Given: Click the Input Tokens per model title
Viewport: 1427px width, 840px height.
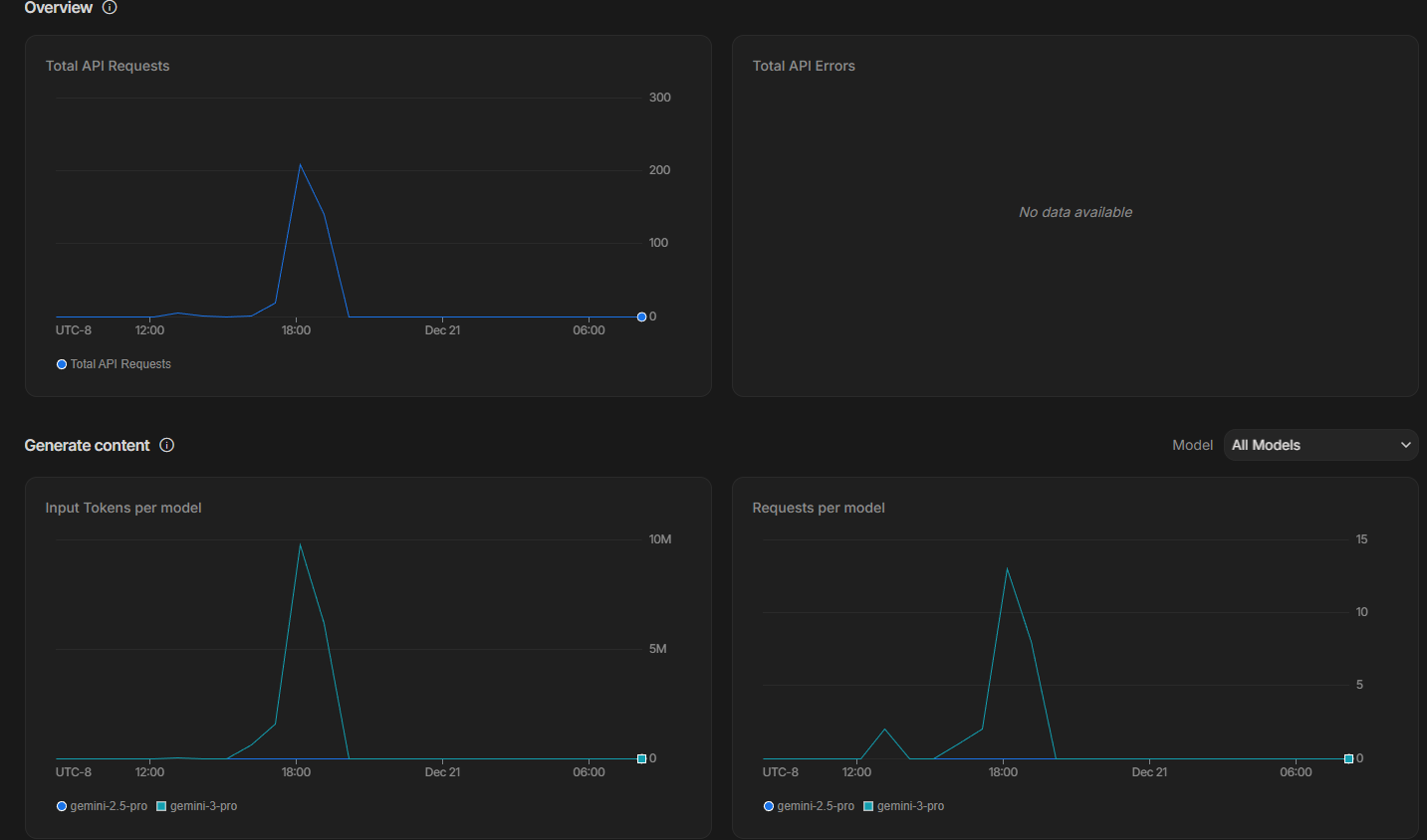Looking at the screenshot, I should coord(123,508).
